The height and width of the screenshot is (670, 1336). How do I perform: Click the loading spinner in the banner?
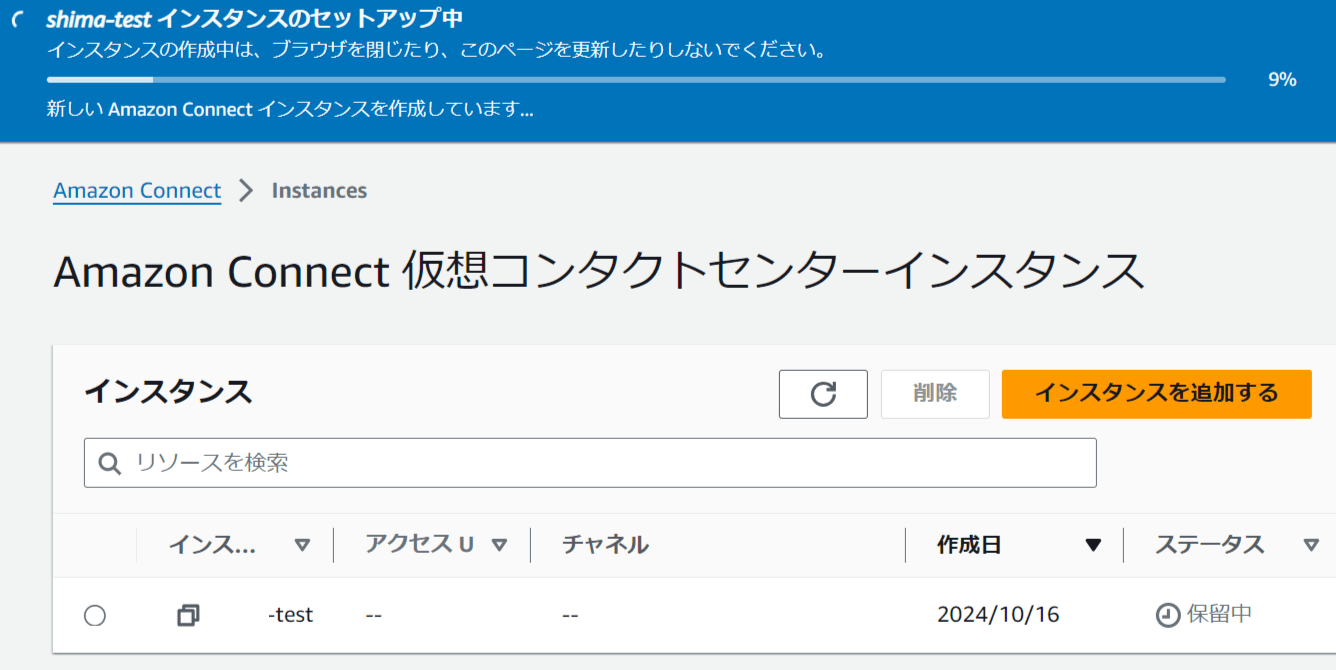[17, 20]
